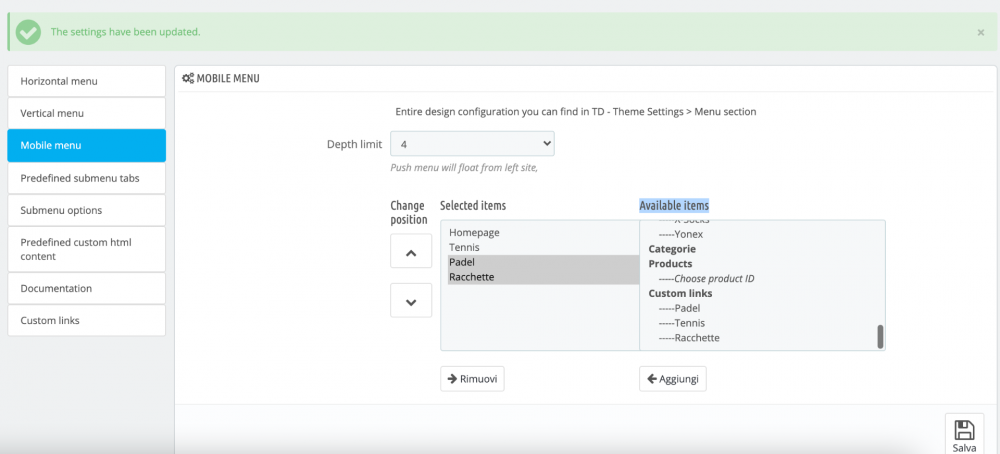Open the Documentation tab

pos(86,288)
